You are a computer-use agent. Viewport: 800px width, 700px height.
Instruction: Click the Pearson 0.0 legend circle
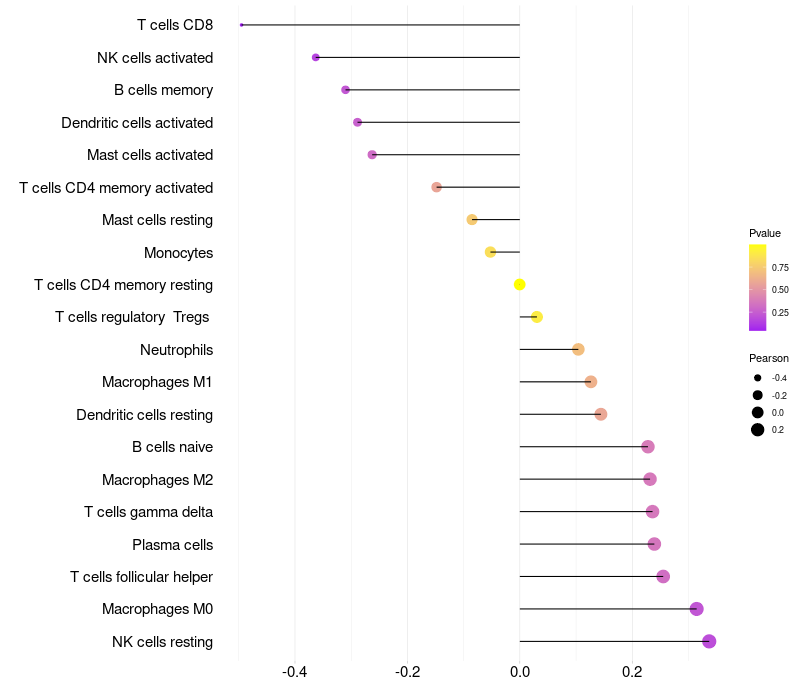(758, 412)
